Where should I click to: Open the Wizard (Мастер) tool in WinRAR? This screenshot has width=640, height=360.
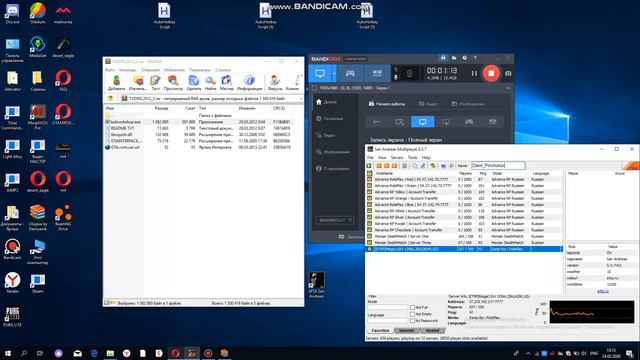227,82
